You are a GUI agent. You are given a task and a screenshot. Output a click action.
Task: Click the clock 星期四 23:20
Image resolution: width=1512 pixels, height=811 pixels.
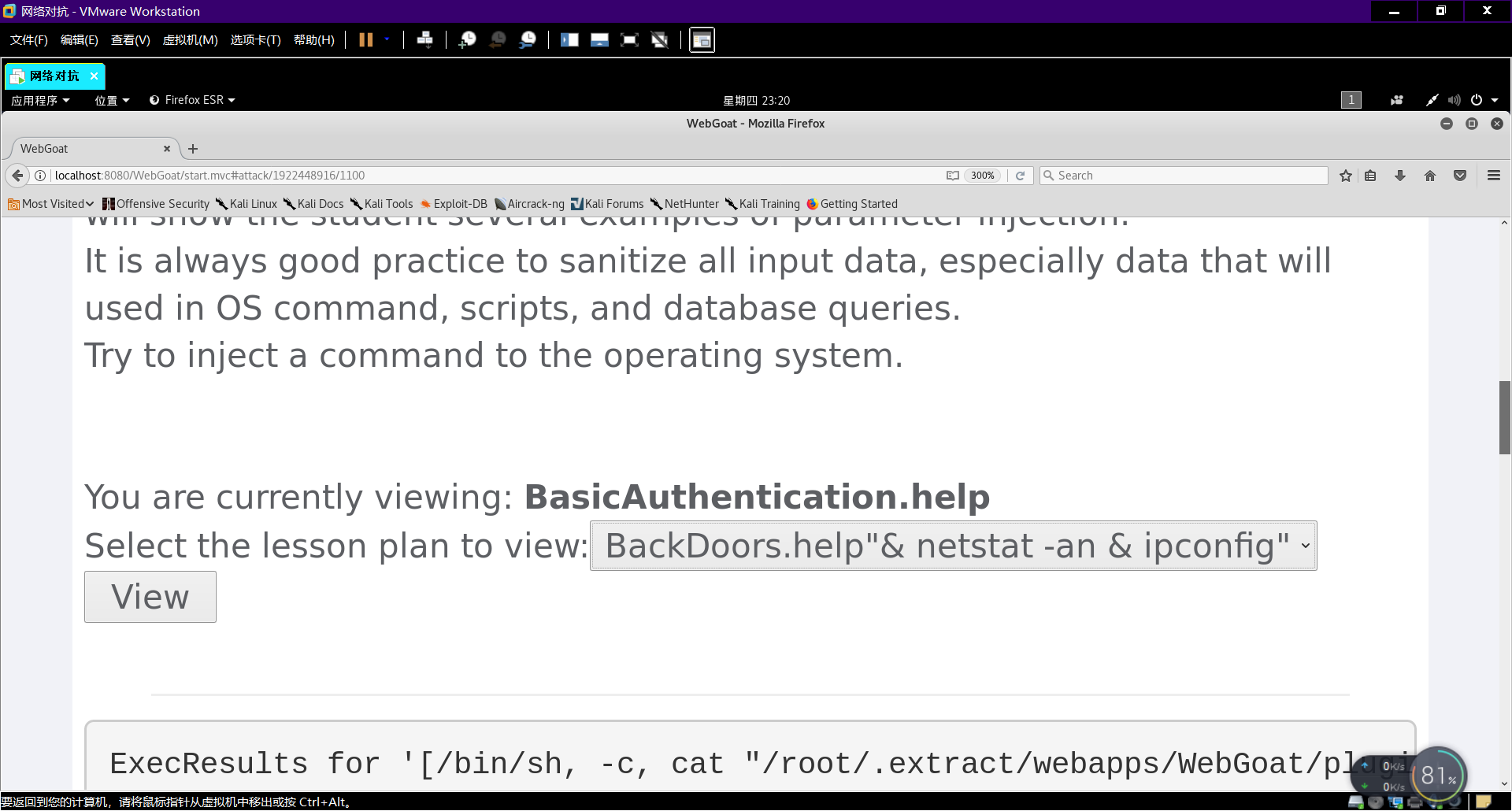click(756, 100)
